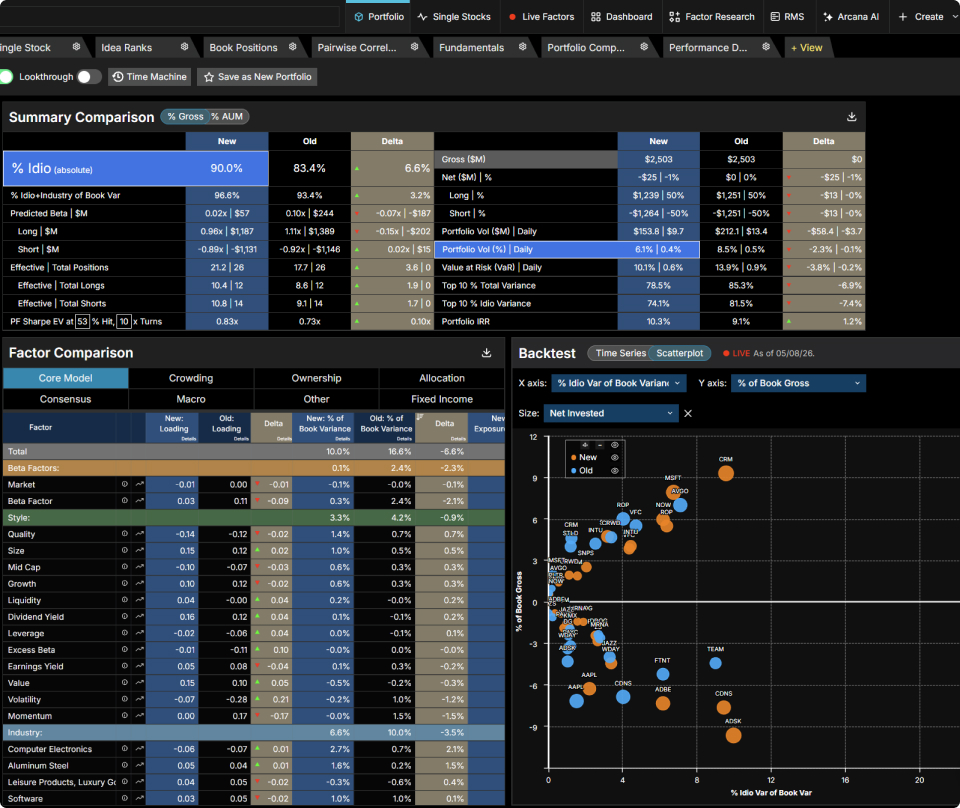Viewport: 960px width, 808px height.
Task: Click the gear on Performance D tab
Action: click(x=765, y=47)
